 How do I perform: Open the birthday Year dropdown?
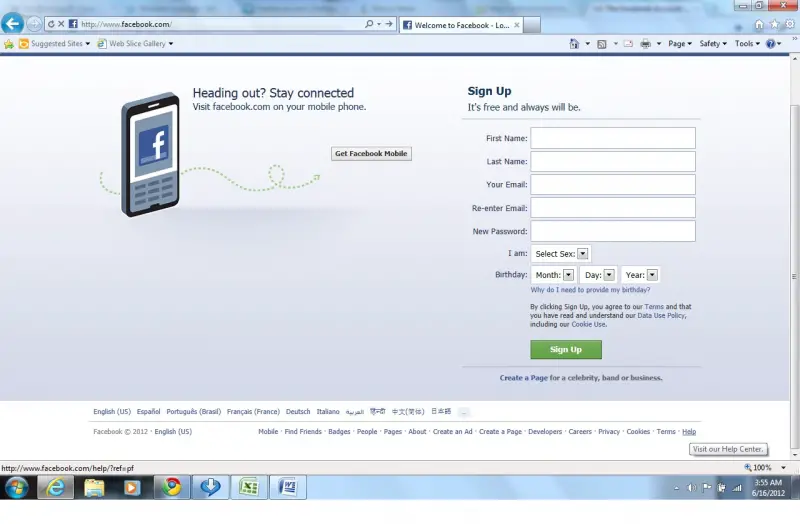(640, 275)
